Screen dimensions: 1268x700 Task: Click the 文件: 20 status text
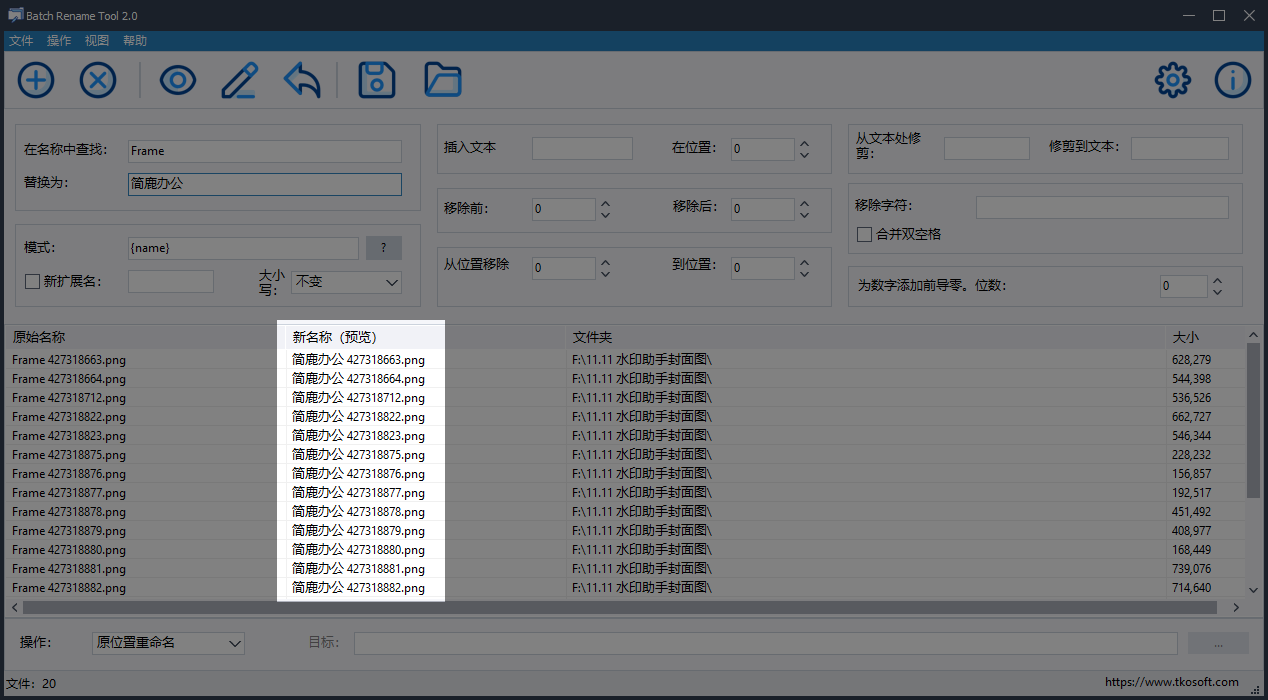click(31, 684)
